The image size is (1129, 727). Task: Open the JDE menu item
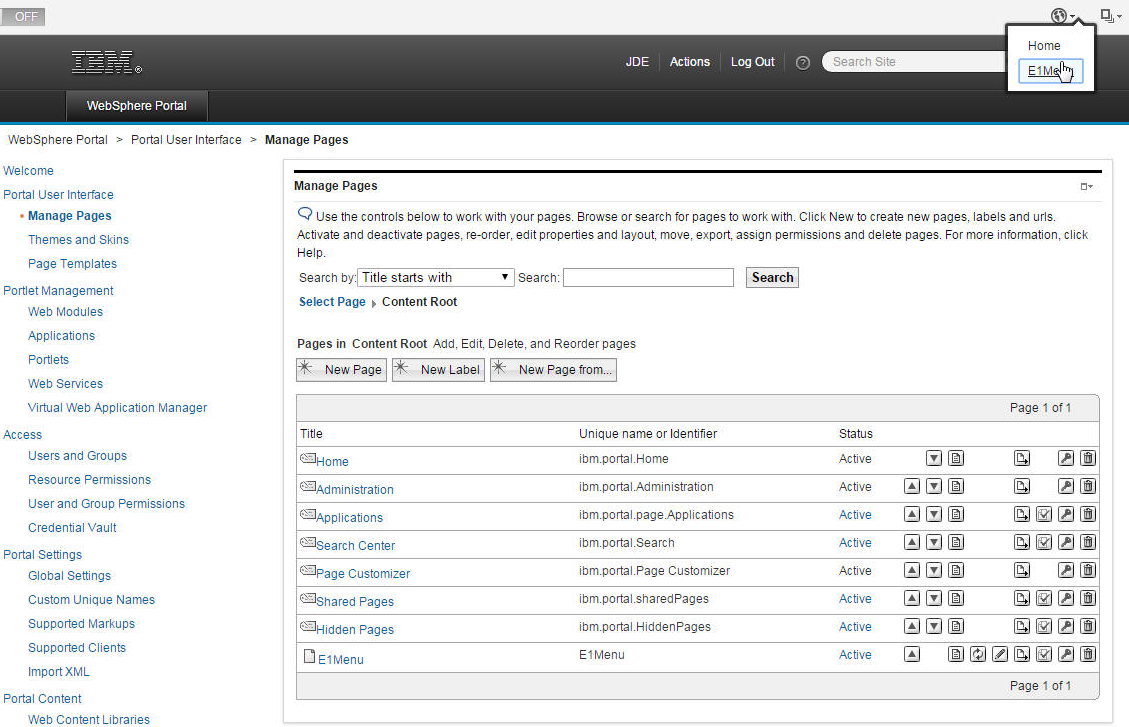(637, 62)
